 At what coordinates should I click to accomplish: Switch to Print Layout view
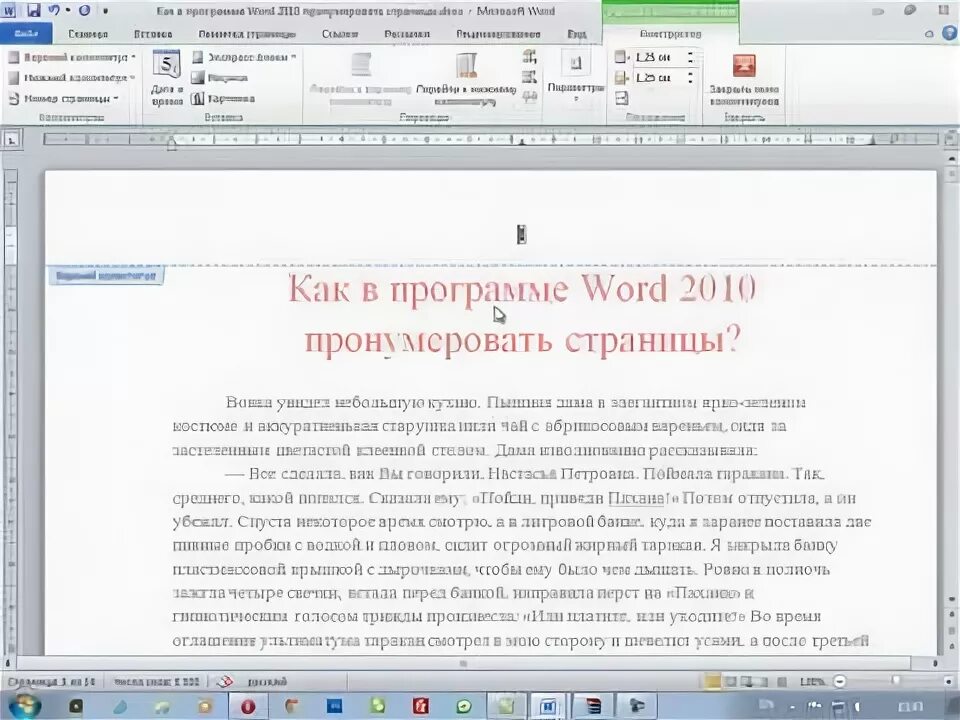[x=713, y=681]
